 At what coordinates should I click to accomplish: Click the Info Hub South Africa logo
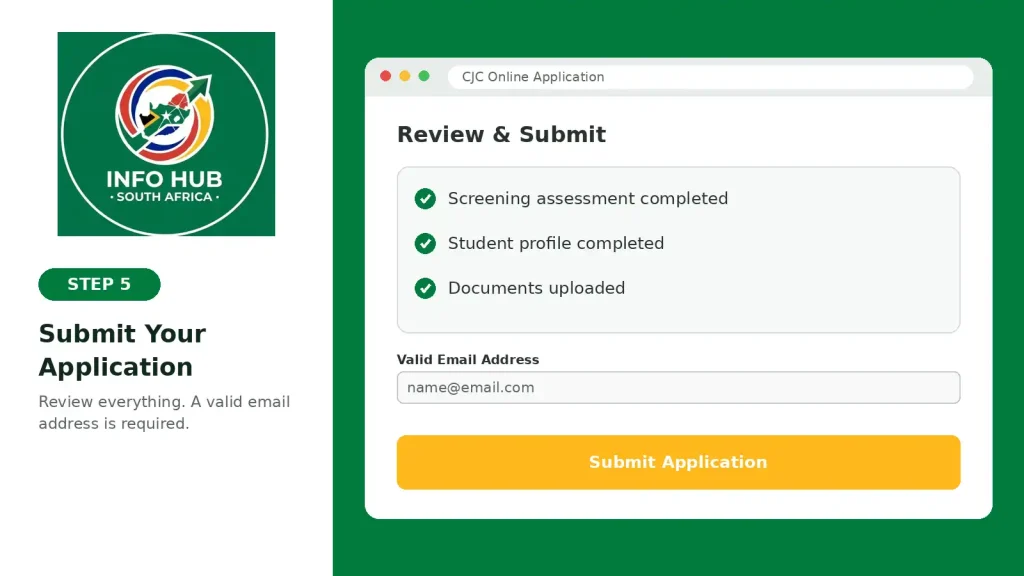coord(166,134)
